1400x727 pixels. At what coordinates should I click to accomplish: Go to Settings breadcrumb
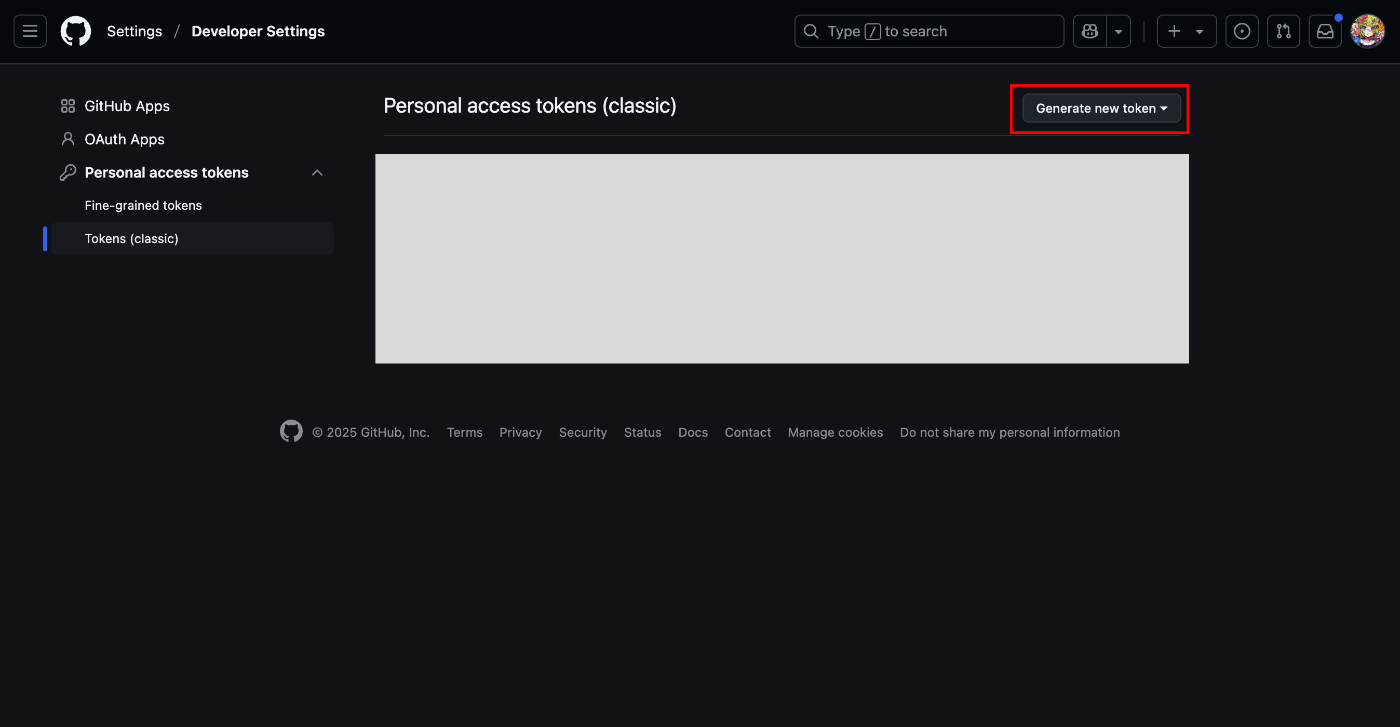[x=134, y=31]
